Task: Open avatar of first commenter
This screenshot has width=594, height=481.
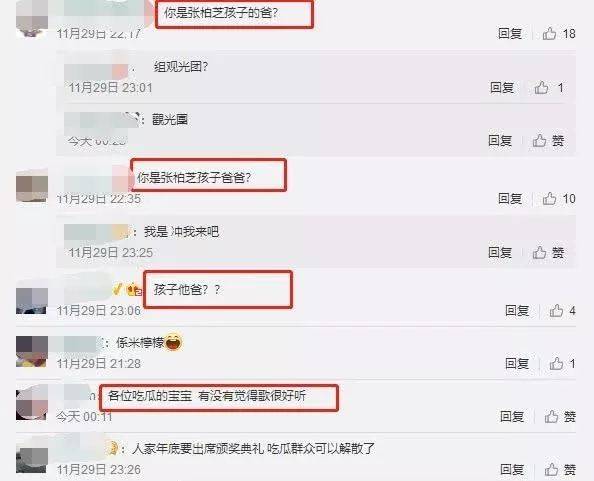Action: click(32, 18)
